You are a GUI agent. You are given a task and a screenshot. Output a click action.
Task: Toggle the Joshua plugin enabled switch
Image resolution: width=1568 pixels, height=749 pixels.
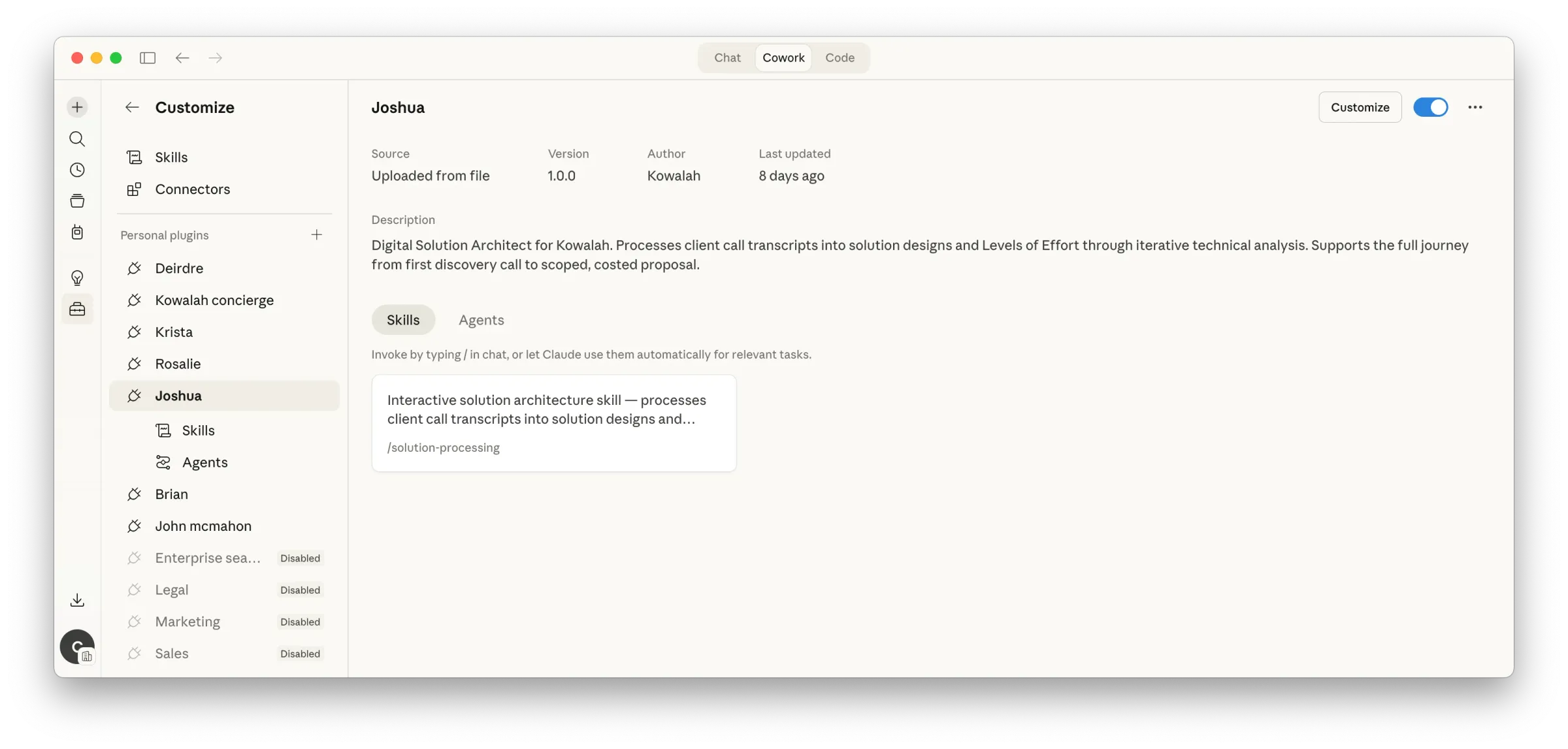point(1431,106)
